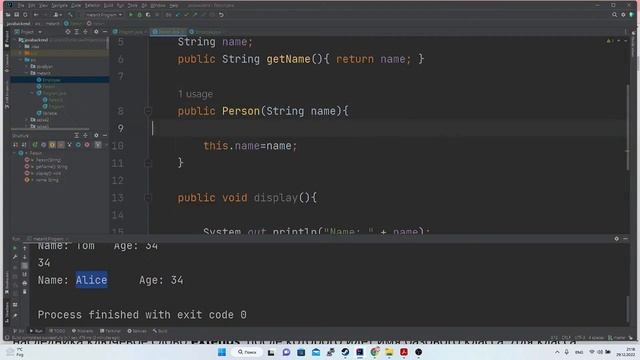The width and height of the screenshot is (640, 360).
Task: Click Select Opened File target icon
Action: point(67,32)
